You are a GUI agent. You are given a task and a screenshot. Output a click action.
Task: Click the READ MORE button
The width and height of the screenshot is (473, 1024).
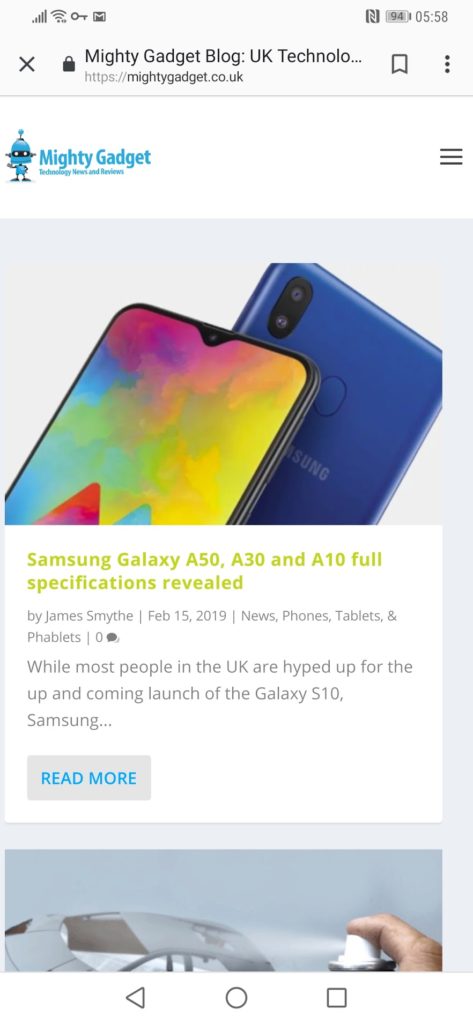[x=89, y=778]
